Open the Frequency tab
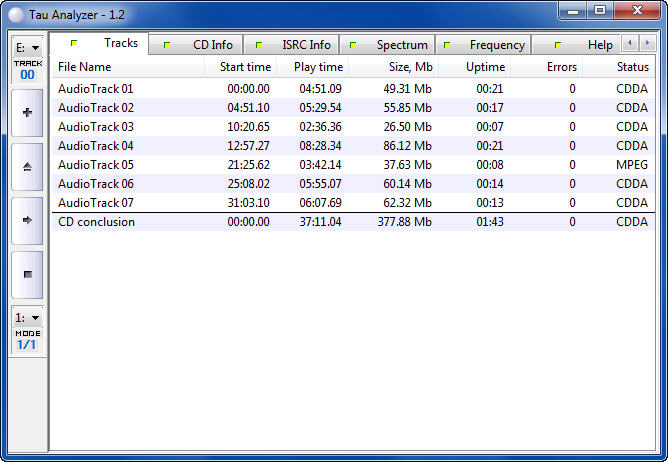Screen dimensions: 668x462 (486, 45)
